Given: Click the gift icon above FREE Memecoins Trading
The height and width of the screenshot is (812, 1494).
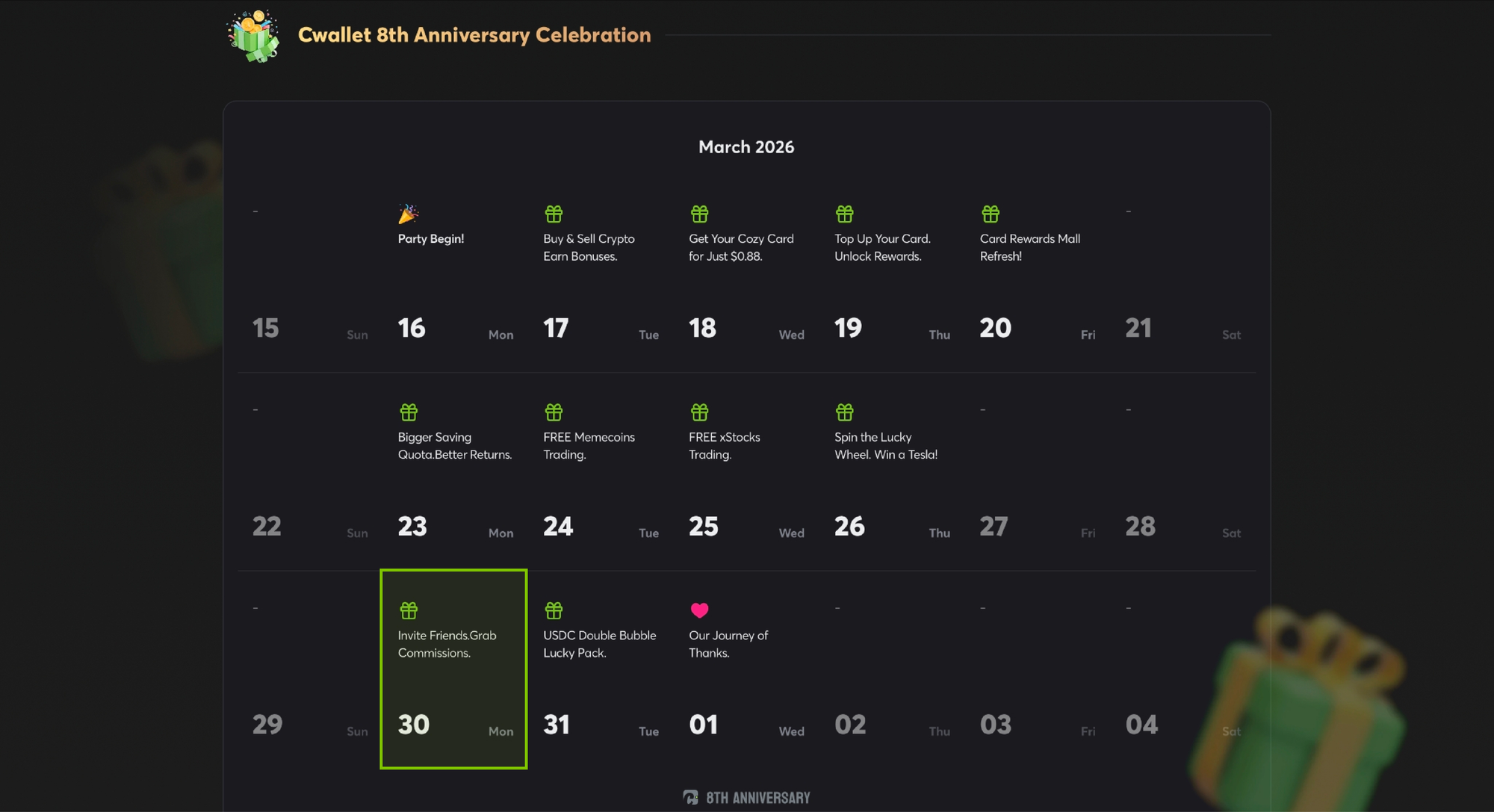Looking at the screenshot, I should 554,412.
